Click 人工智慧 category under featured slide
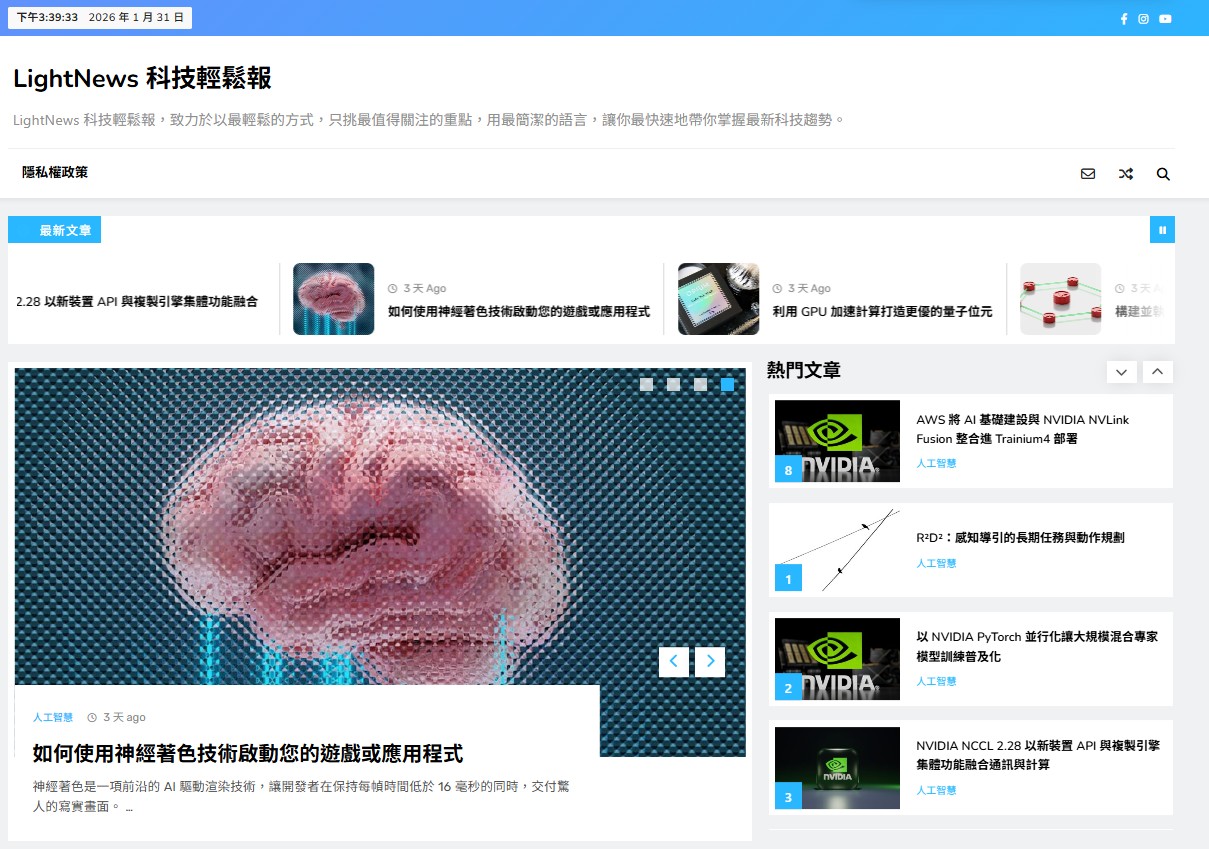1209x849 pixels. click(52, 717)
